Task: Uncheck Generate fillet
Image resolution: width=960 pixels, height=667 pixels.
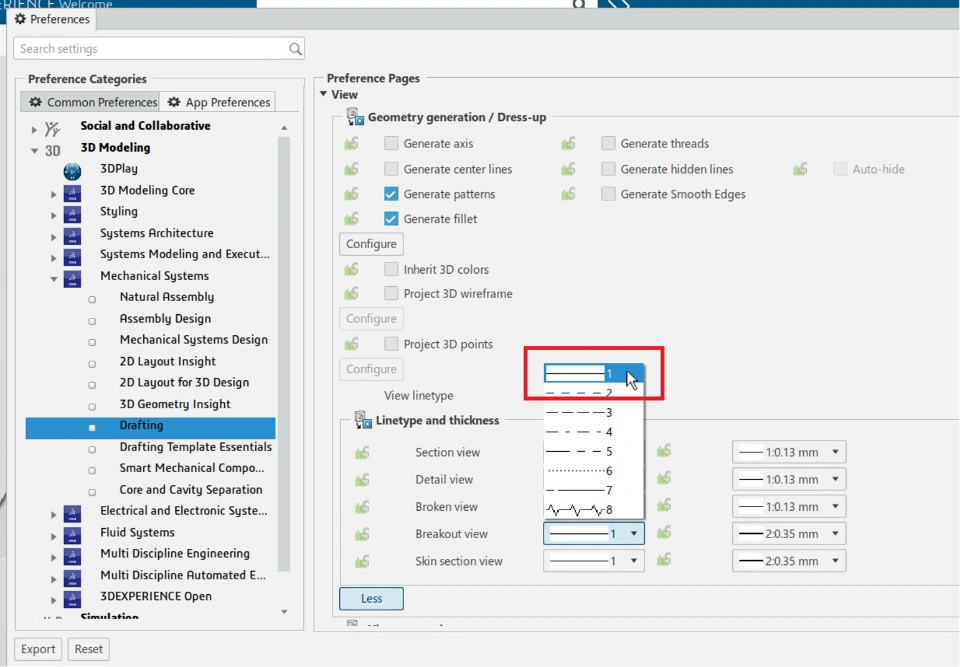Action: pyautogui.click(x=391, y=218)
